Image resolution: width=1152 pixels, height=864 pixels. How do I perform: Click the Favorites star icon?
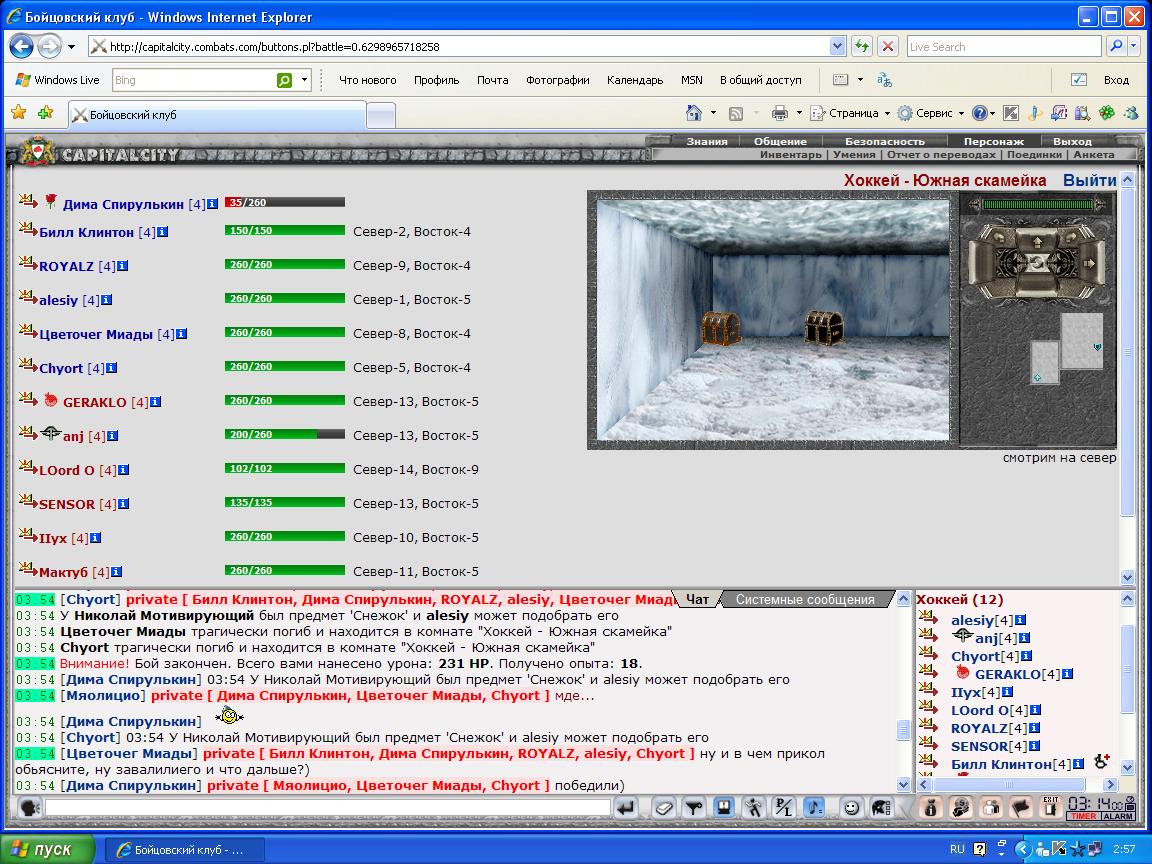click(x=18, y=112)
